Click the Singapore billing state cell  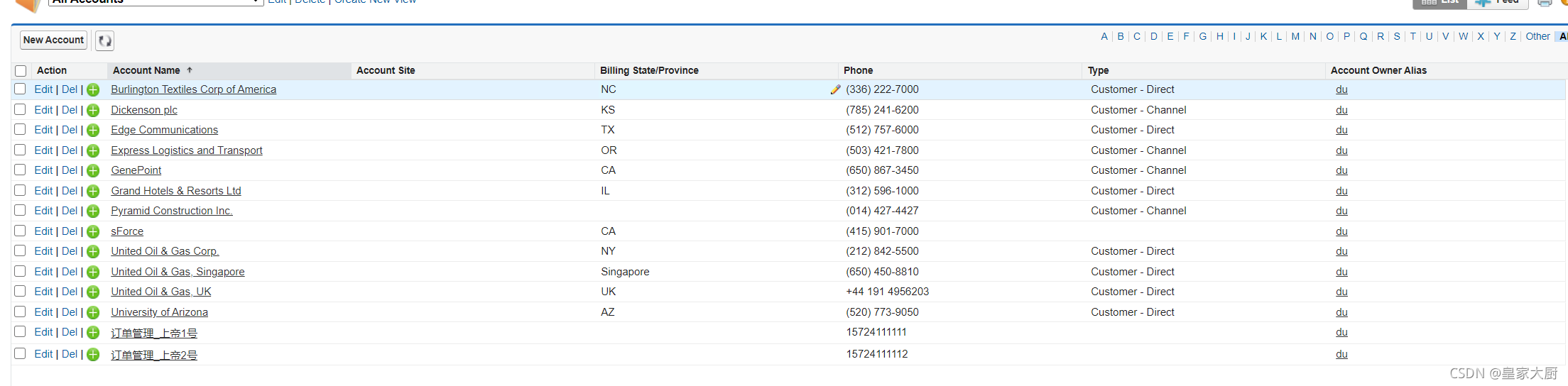[x=625, y=272]
